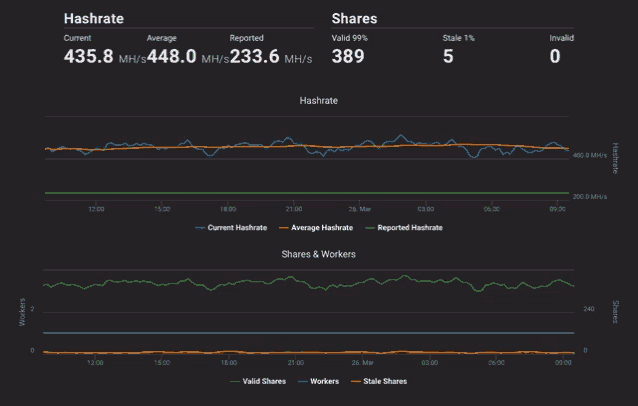The image size is (638, 406).
Task: Click the average hashrate value 448.0
Action: [171, 57]
